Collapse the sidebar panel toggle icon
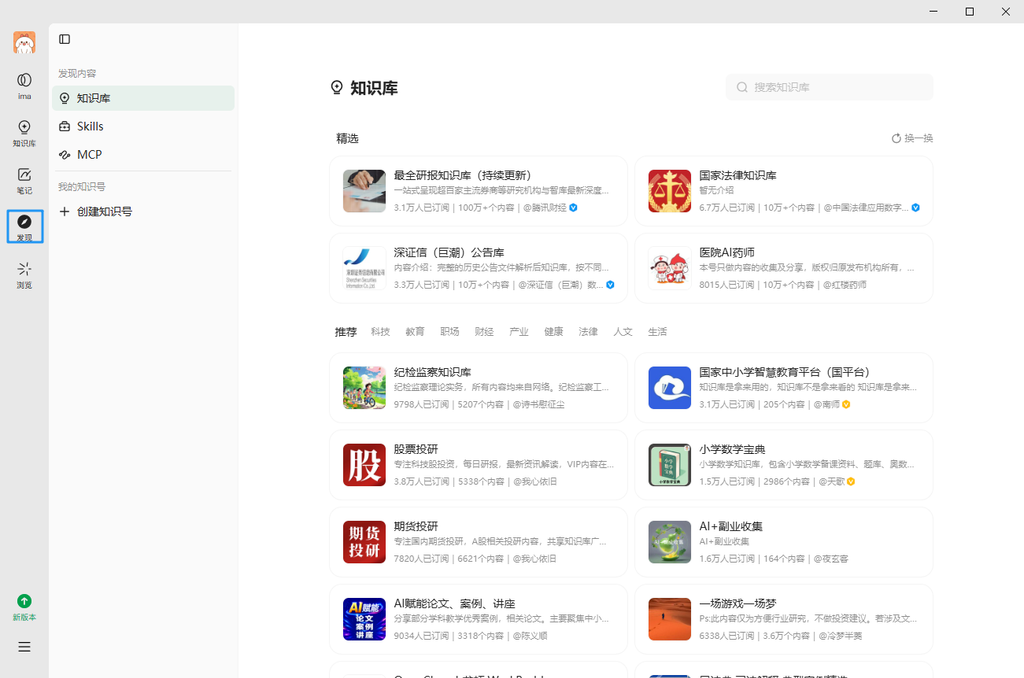The image size is (1024, 678). (x=65, y=39)
